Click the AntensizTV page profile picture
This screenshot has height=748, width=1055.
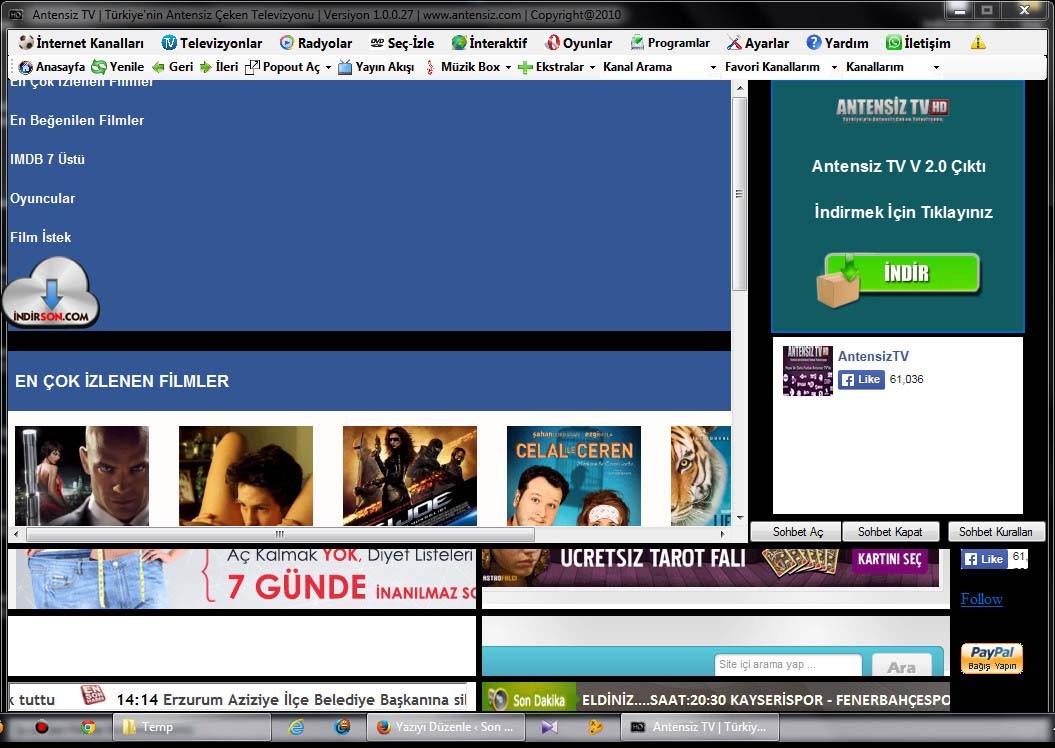click(807, 370)
